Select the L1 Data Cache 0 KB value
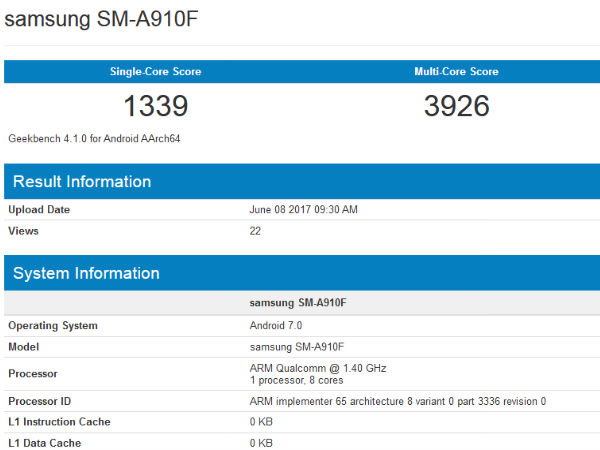The width and height of the screenshot is (600, 450). click(261, 443)
